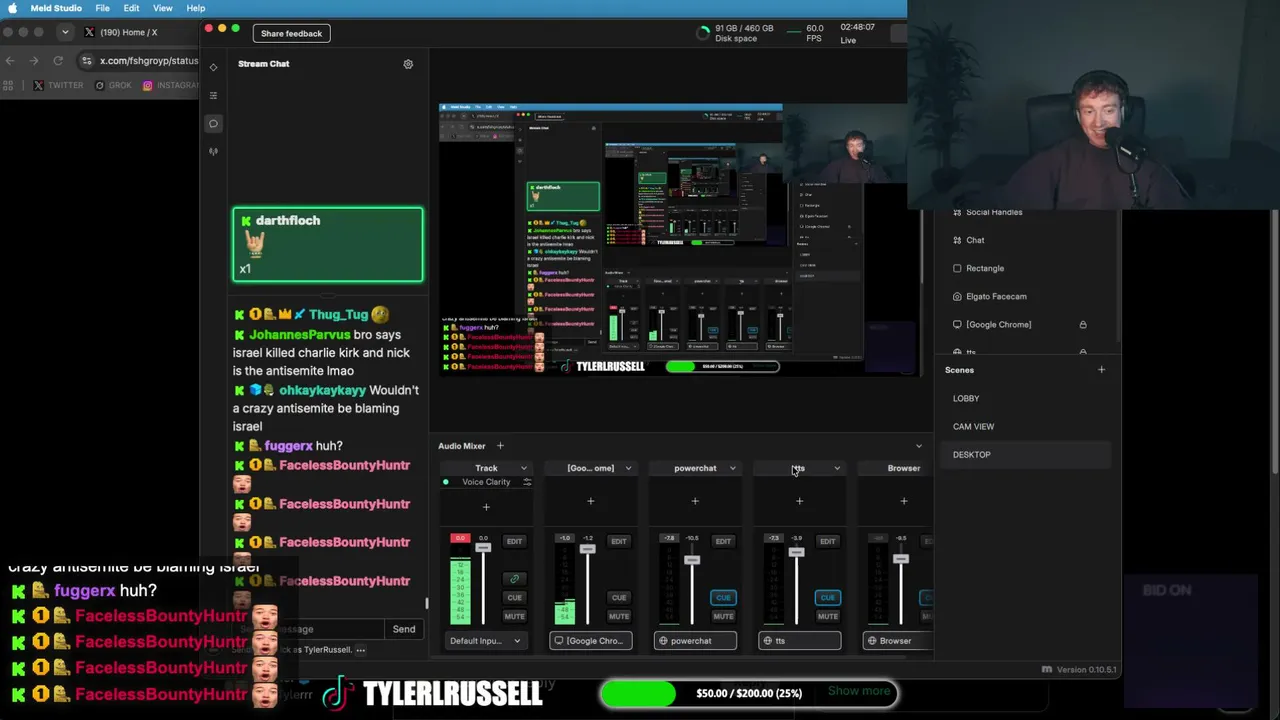Open the TWITTER bookmark in Chrome
The image size is (1280, 720).
[59, 85]
